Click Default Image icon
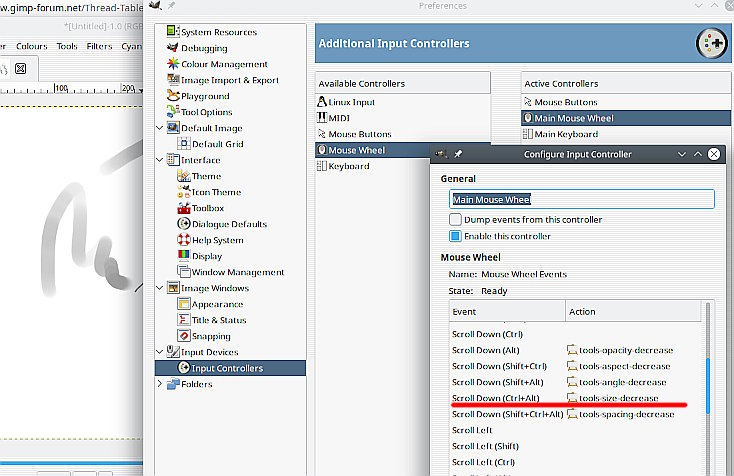The height and width of the screenshot is (476, 734). 173,127
